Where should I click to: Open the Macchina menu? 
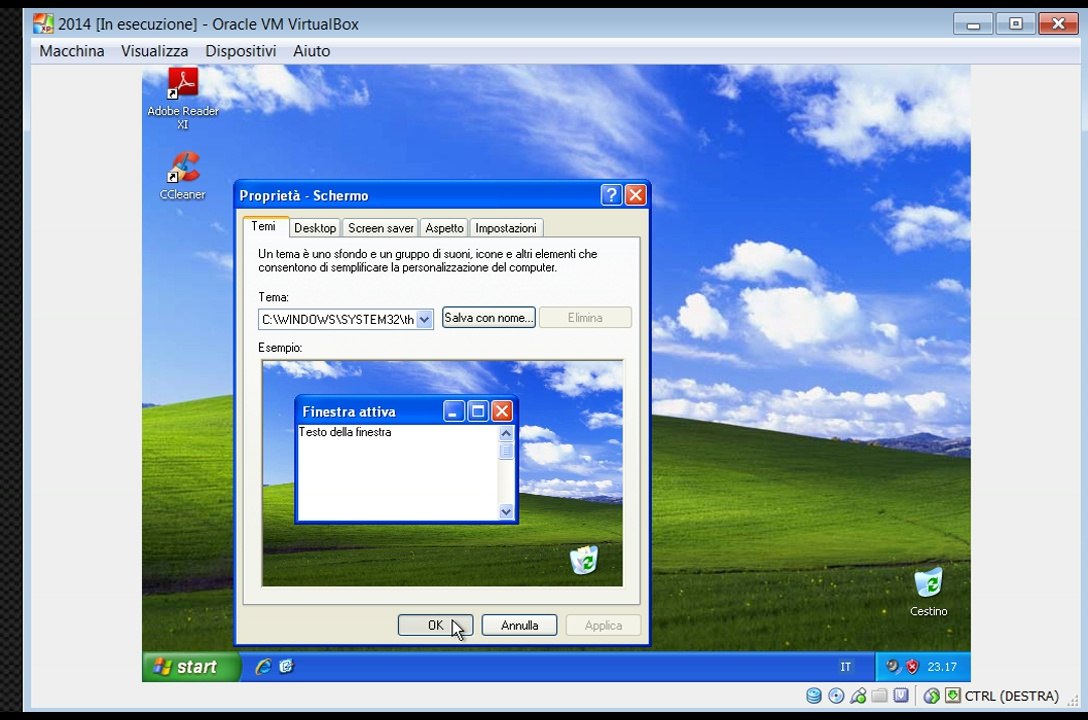tap(71, 51)
